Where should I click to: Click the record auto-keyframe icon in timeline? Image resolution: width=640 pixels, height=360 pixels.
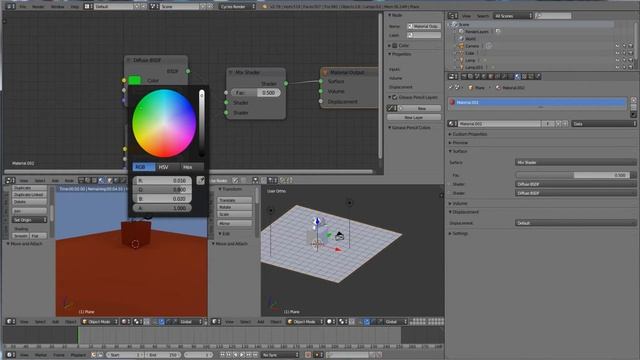pyautogui.click(x=308, y=355)
